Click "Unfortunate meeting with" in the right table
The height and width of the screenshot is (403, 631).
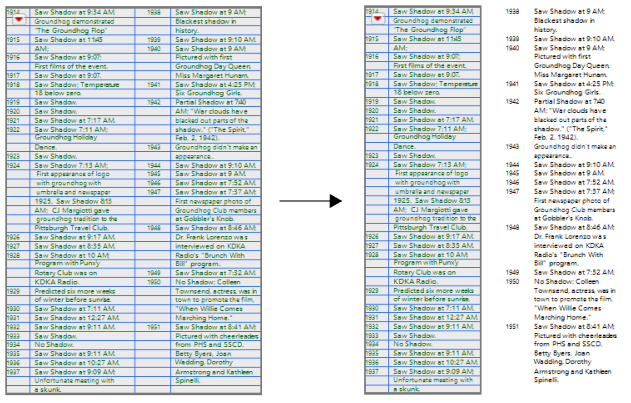tap(433, 380)
